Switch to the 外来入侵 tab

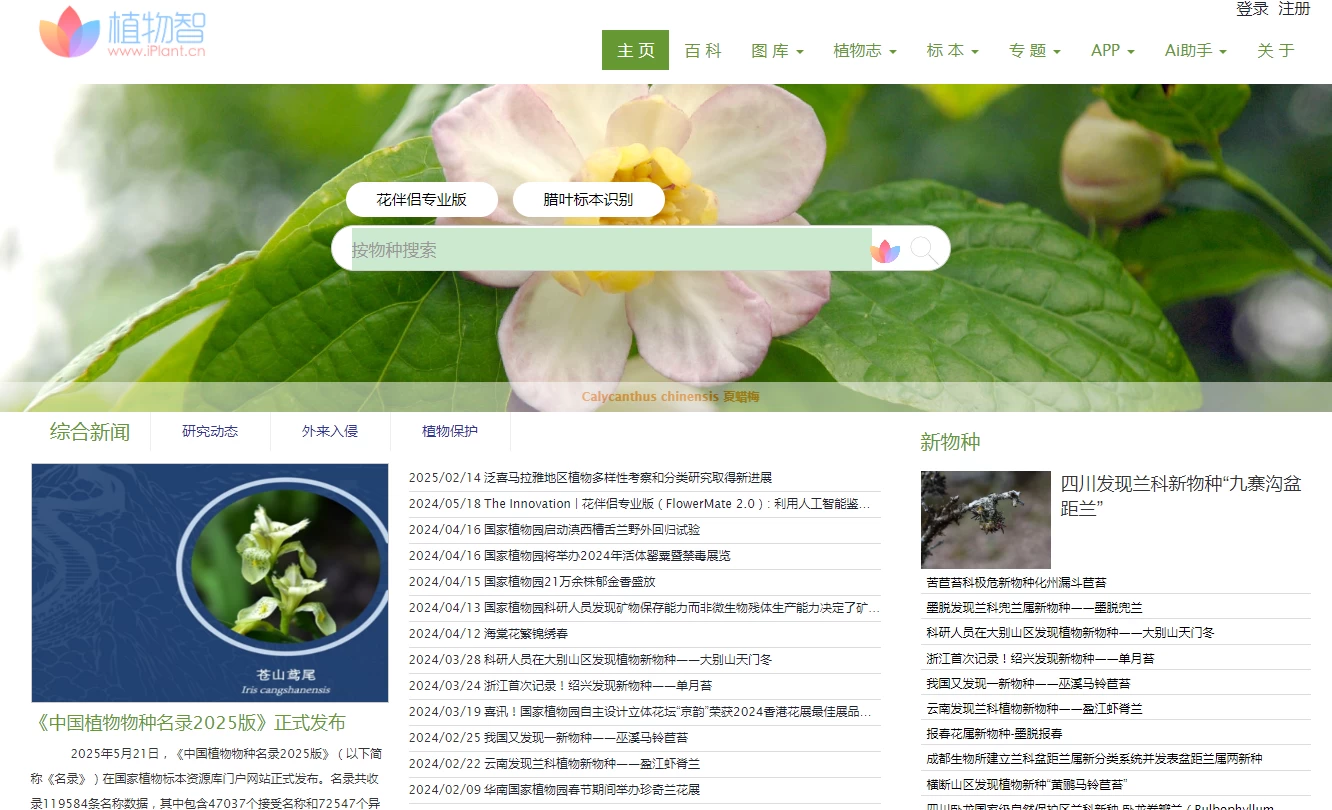[330, 431]
